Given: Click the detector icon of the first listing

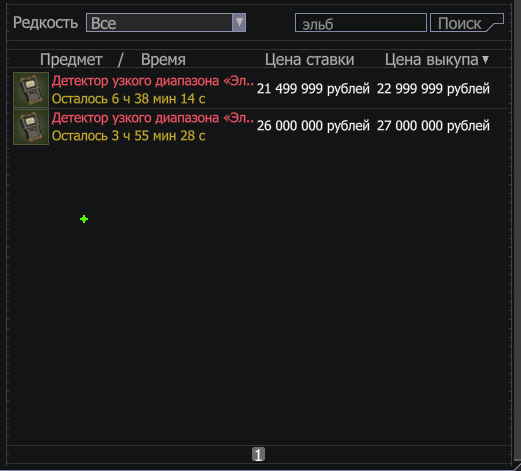Looking at the screenshot, I should coord(31,90).
